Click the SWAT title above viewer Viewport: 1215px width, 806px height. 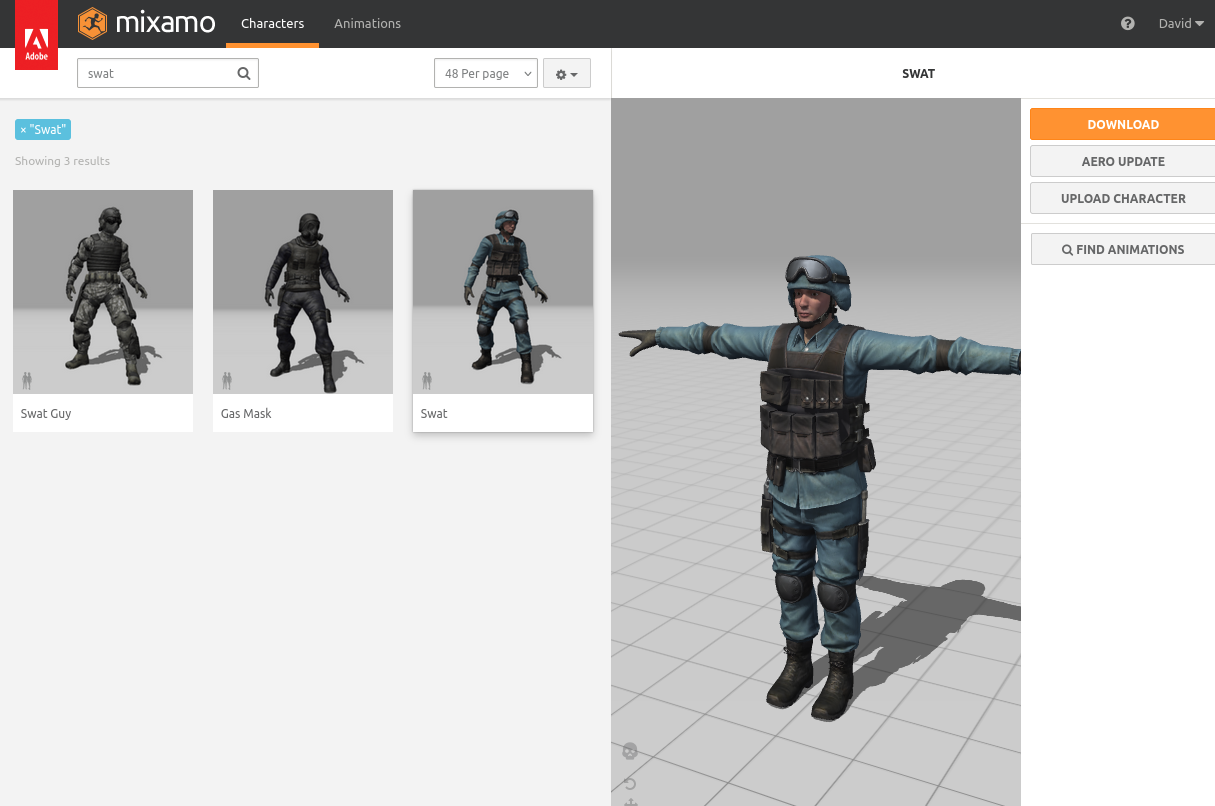point(918,73)
